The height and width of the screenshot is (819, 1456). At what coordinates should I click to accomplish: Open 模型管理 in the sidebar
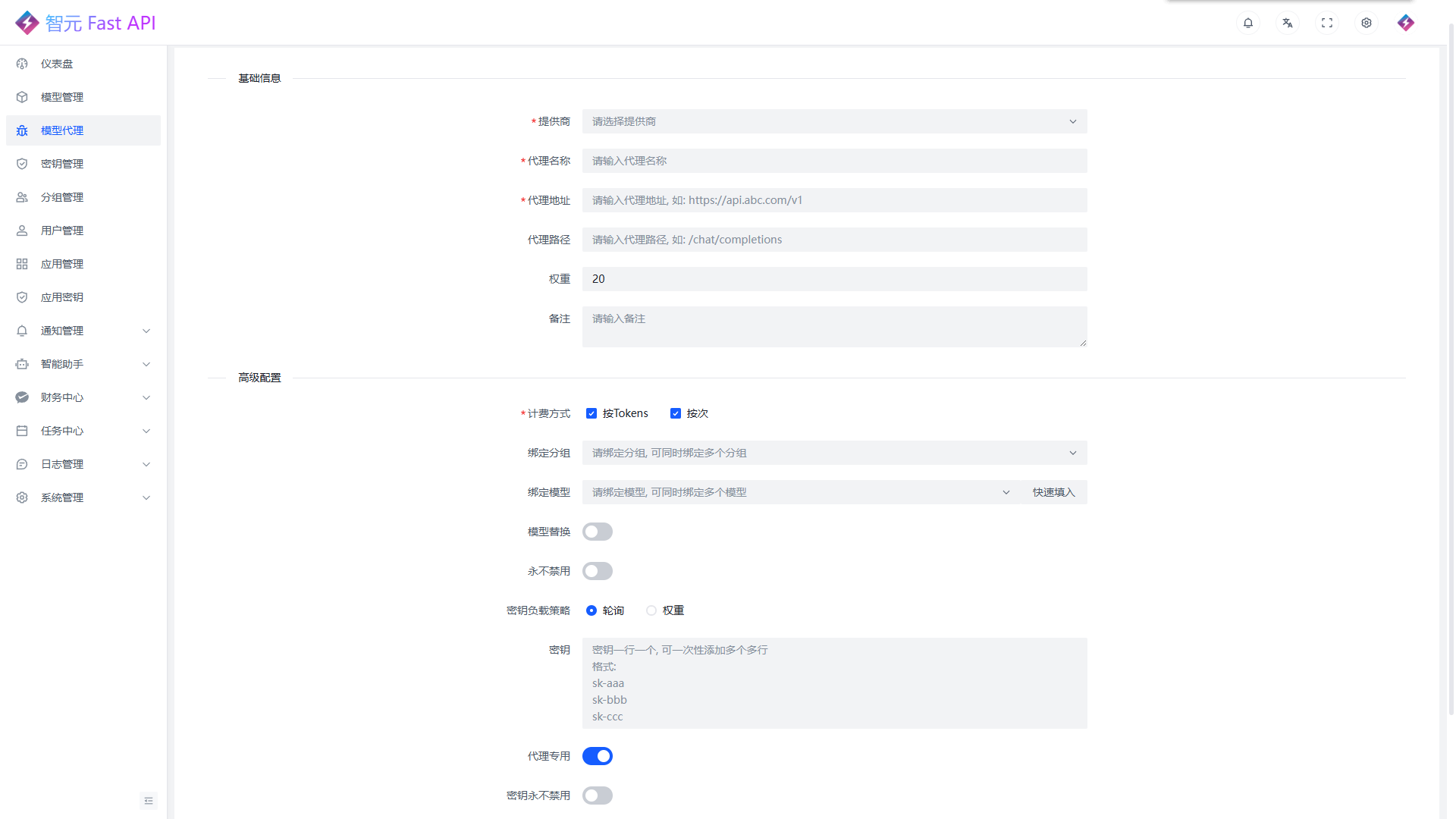tap(62, 97)
